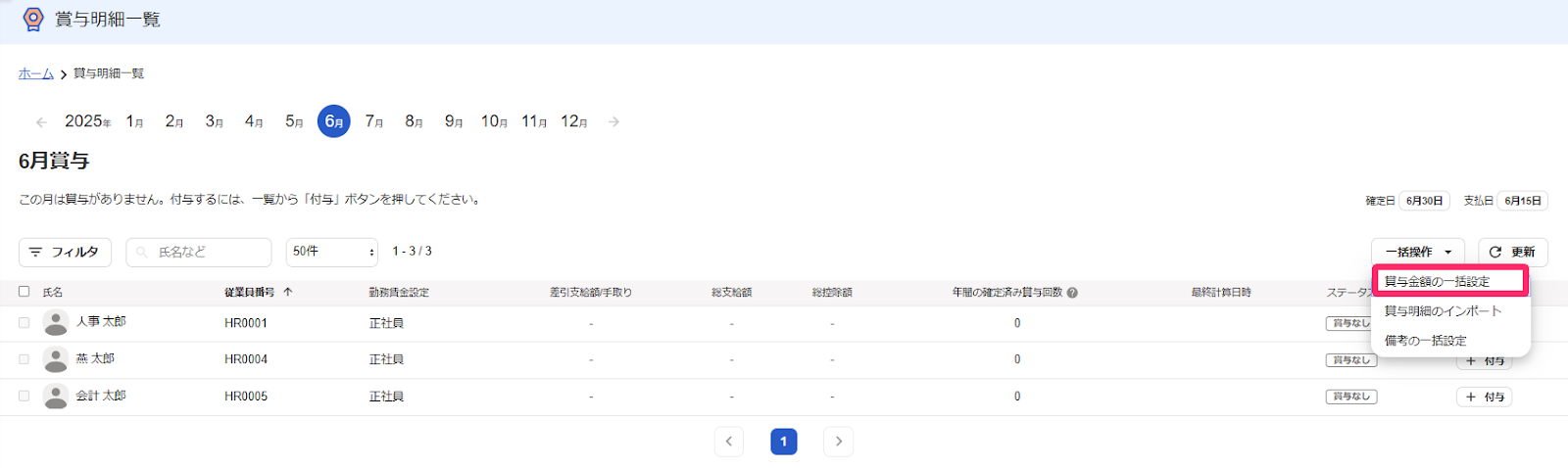
Task: Toggle the select-all header checkbox
Action: pos(24,292)
